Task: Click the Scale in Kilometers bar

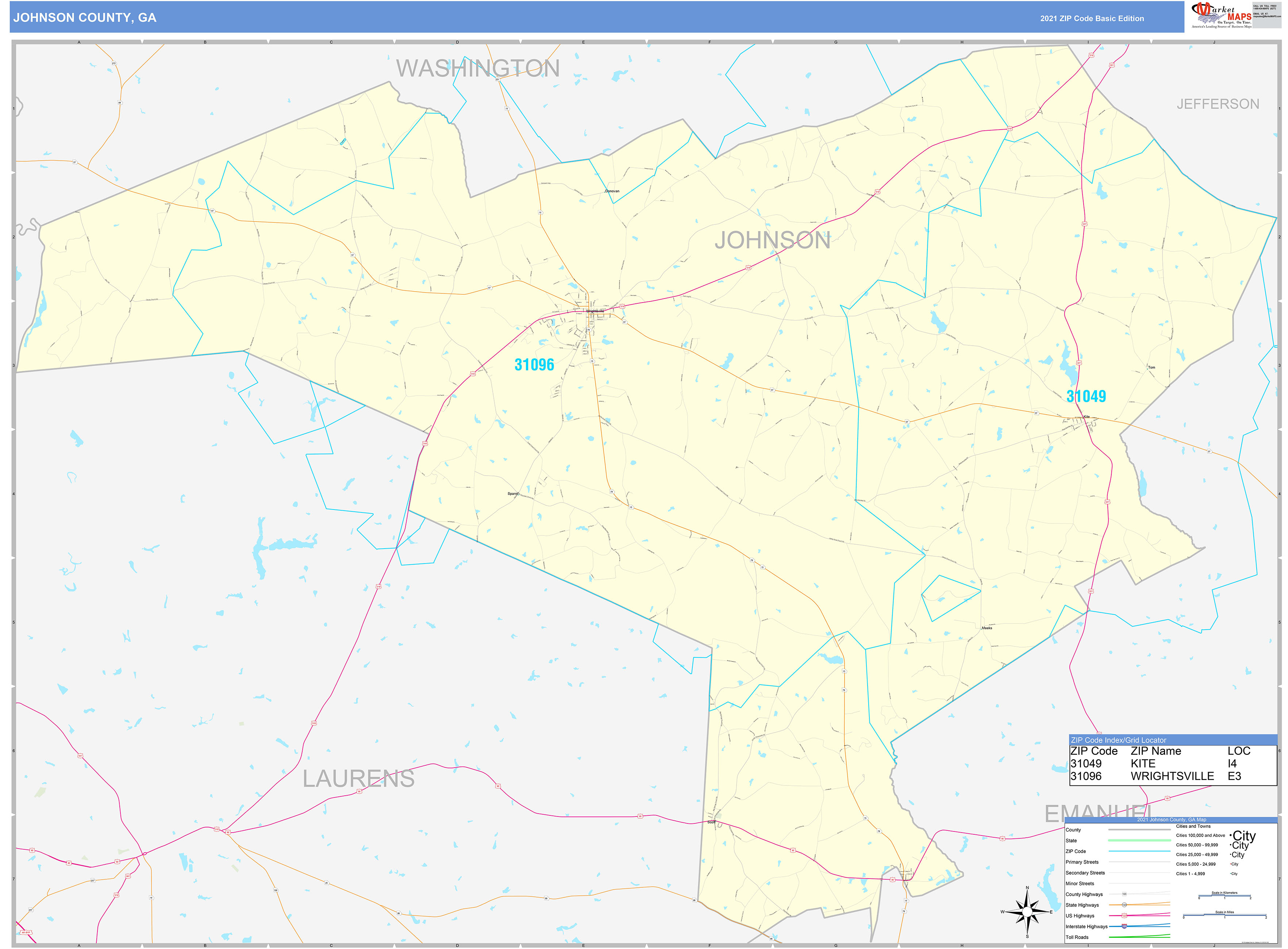Action: click(1224, 896)
